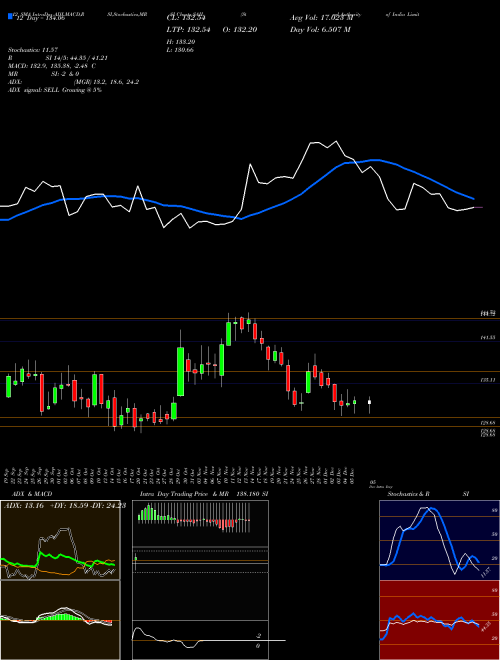Click the RSI 14/5 value '44.35 / 41.21'

coord(87,58)
